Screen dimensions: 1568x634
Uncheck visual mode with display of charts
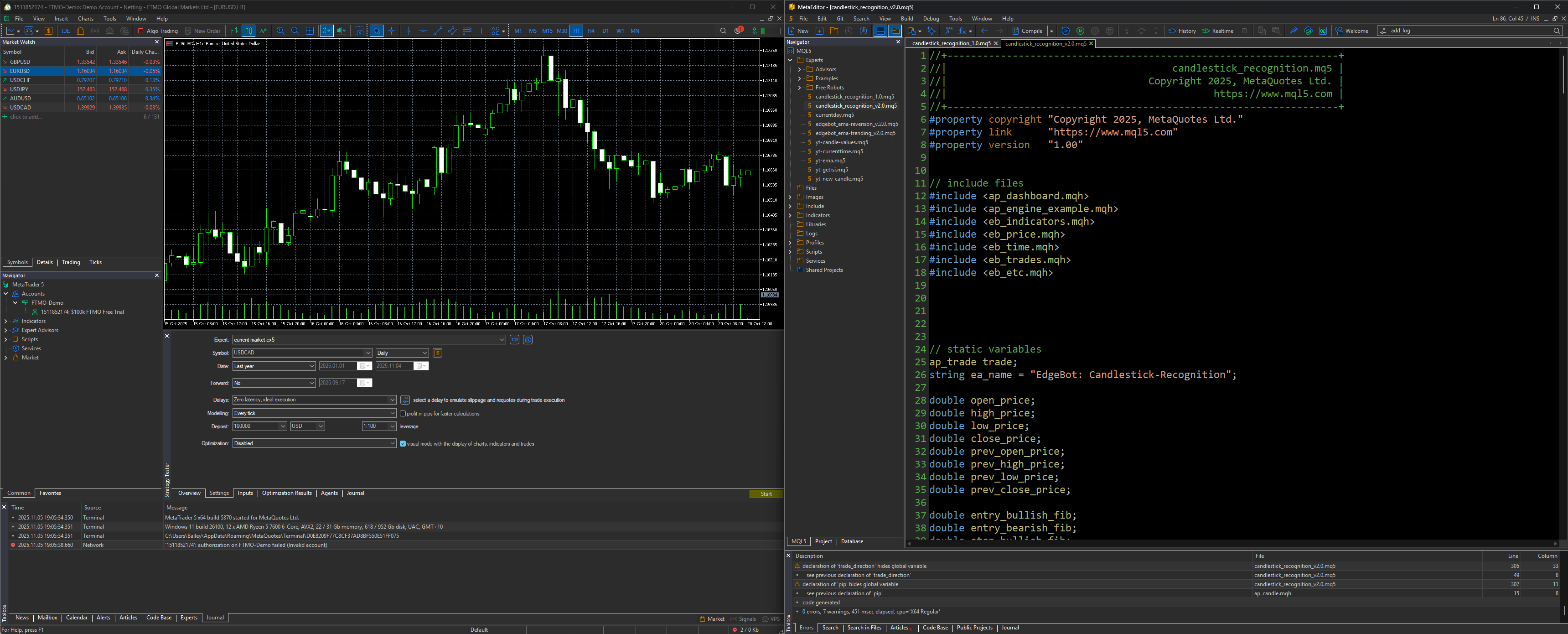click(x=402, y=443)
